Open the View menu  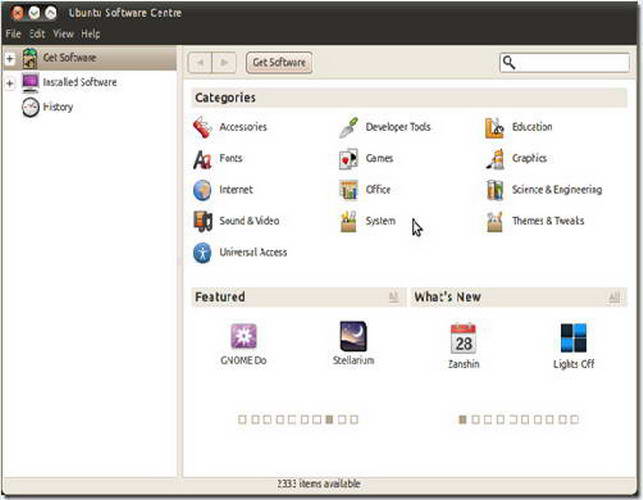pos(63,34)
